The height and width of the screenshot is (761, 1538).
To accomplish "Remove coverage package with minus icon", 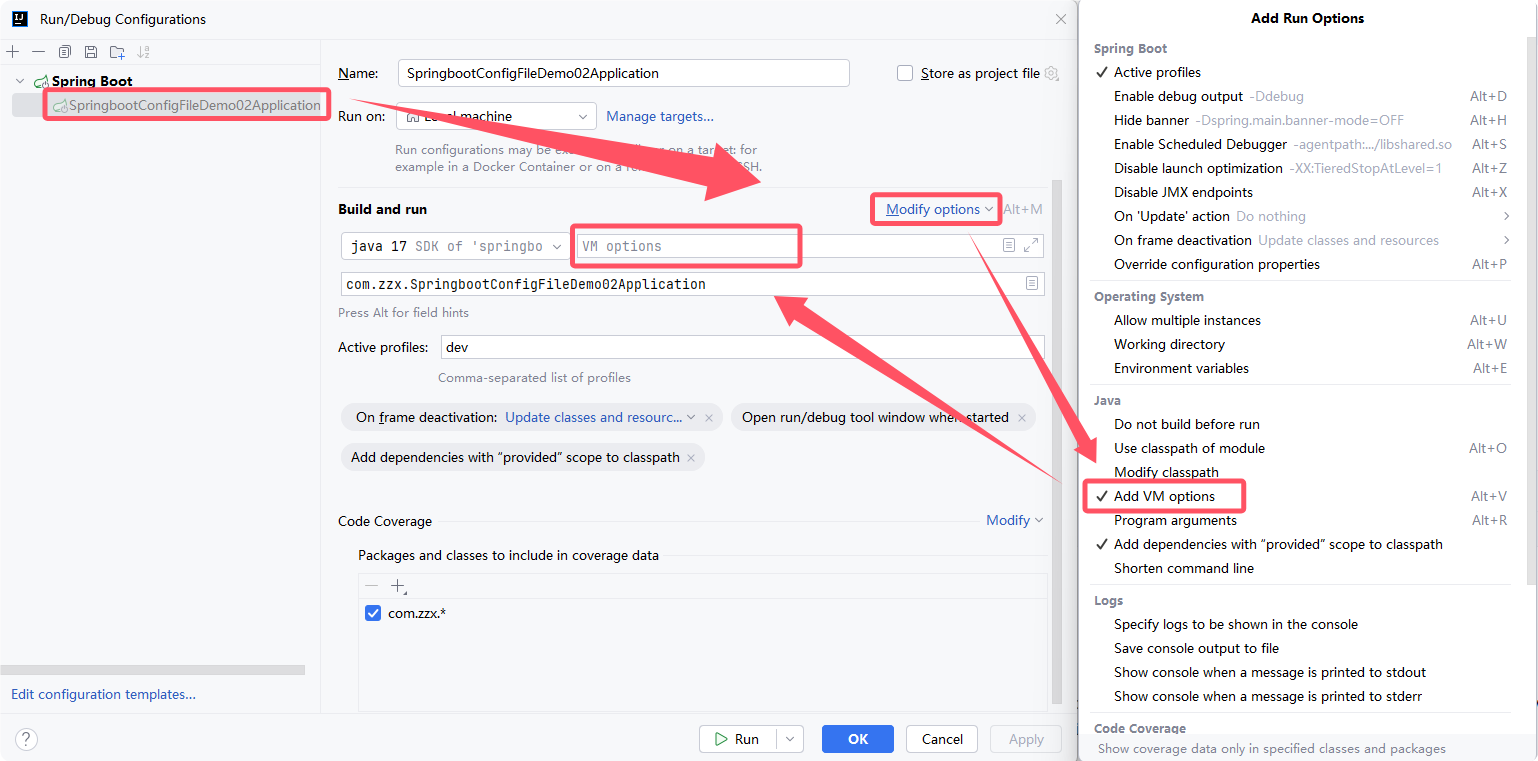I will click(372, 586).
